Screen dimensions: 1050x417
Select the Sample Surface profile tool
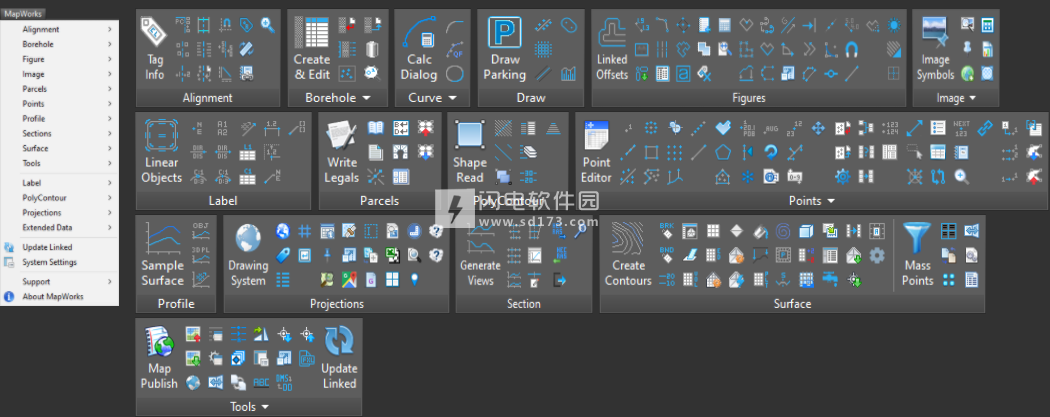pos(162,255)
